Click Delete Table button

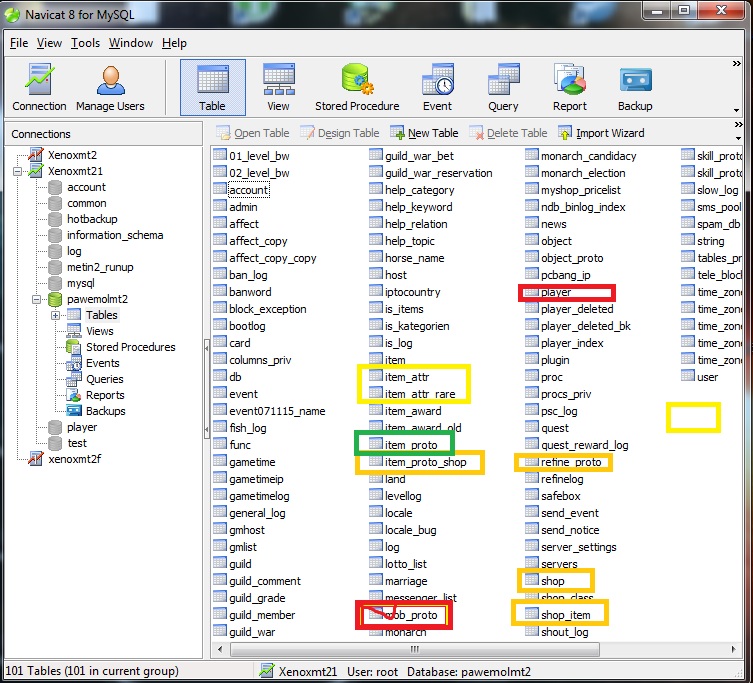pos(508,133)
